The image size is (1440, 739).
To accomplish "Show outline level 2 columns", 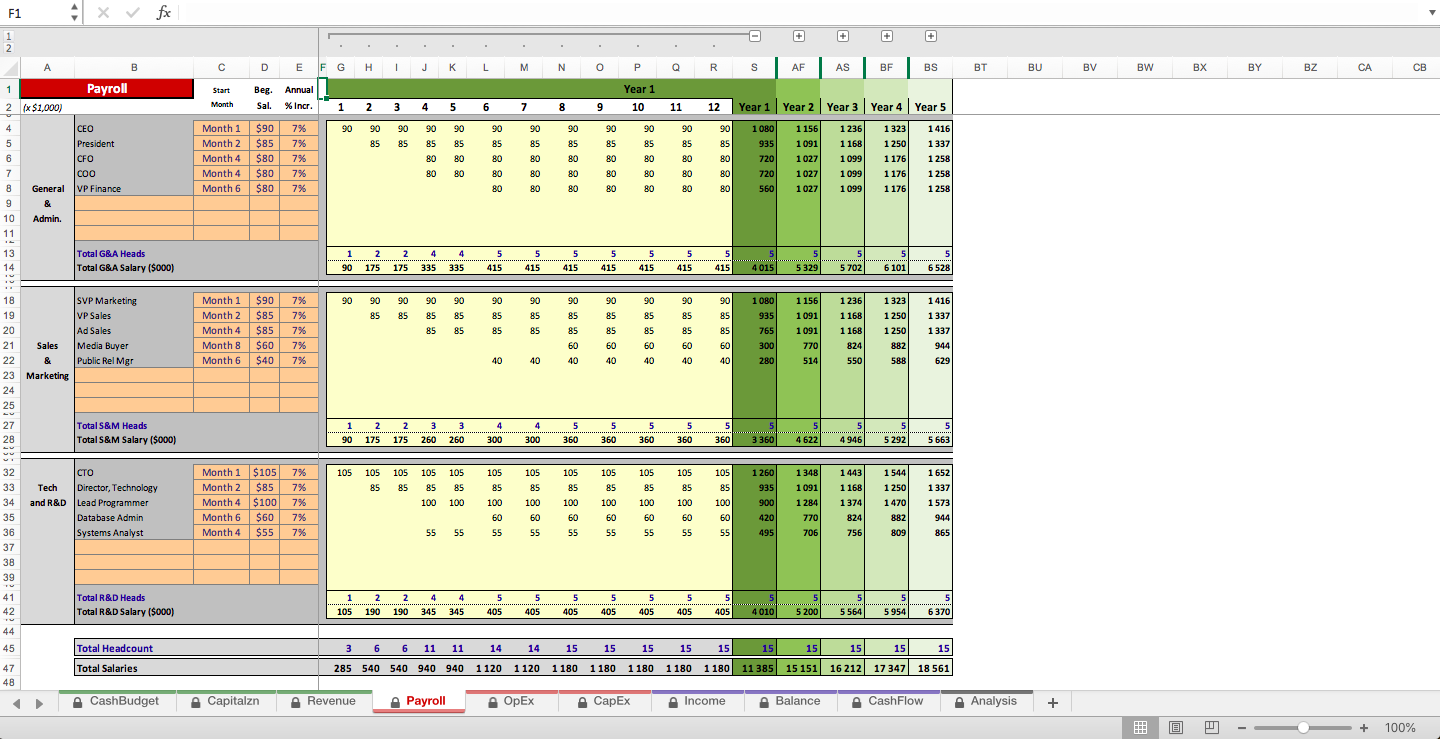I will pos(9,47).
